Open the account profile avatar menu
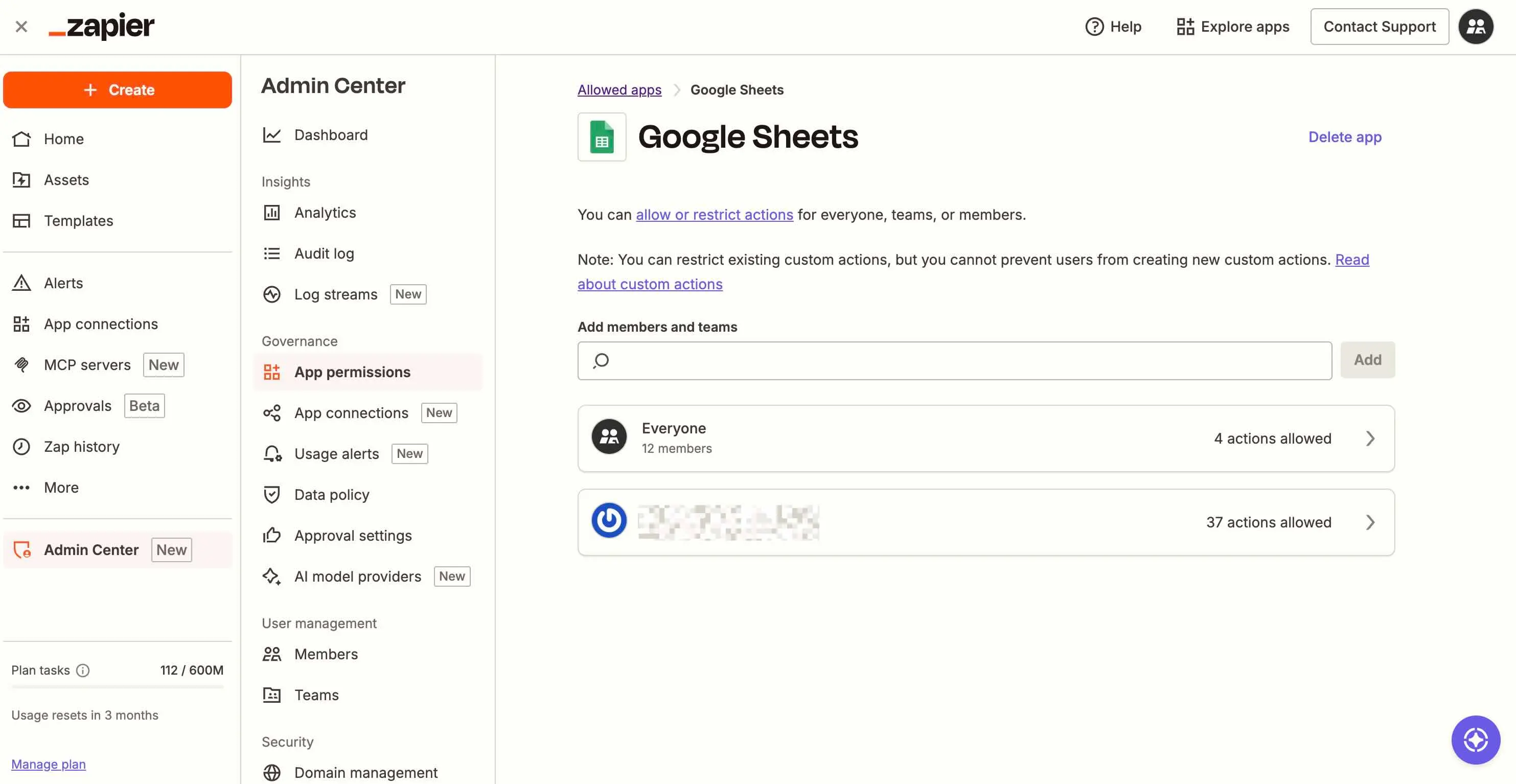The height and width of the screenshot is (784, 1516). click(1476, 27)
